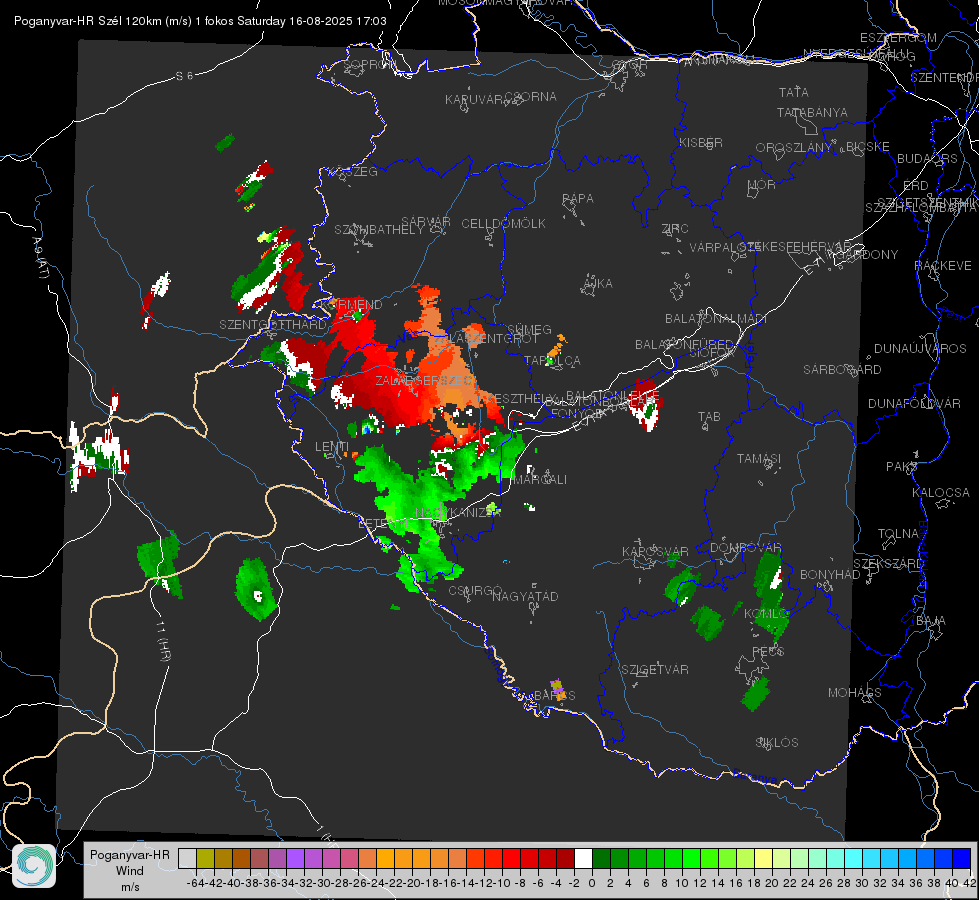Screen dimensions: 979x900
Task: Click the ÉRD label
Action: point(916,186)
